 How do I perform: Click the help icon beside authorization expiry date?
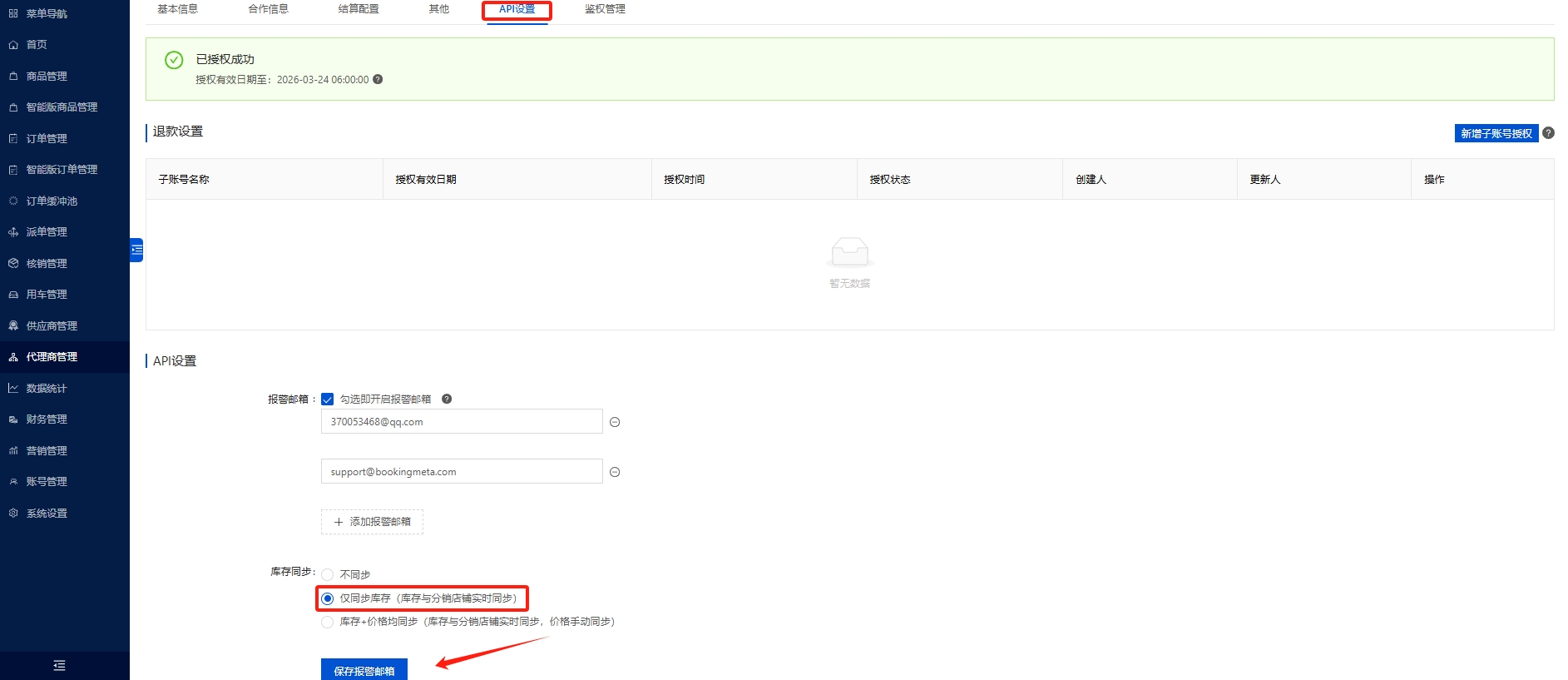378,80
